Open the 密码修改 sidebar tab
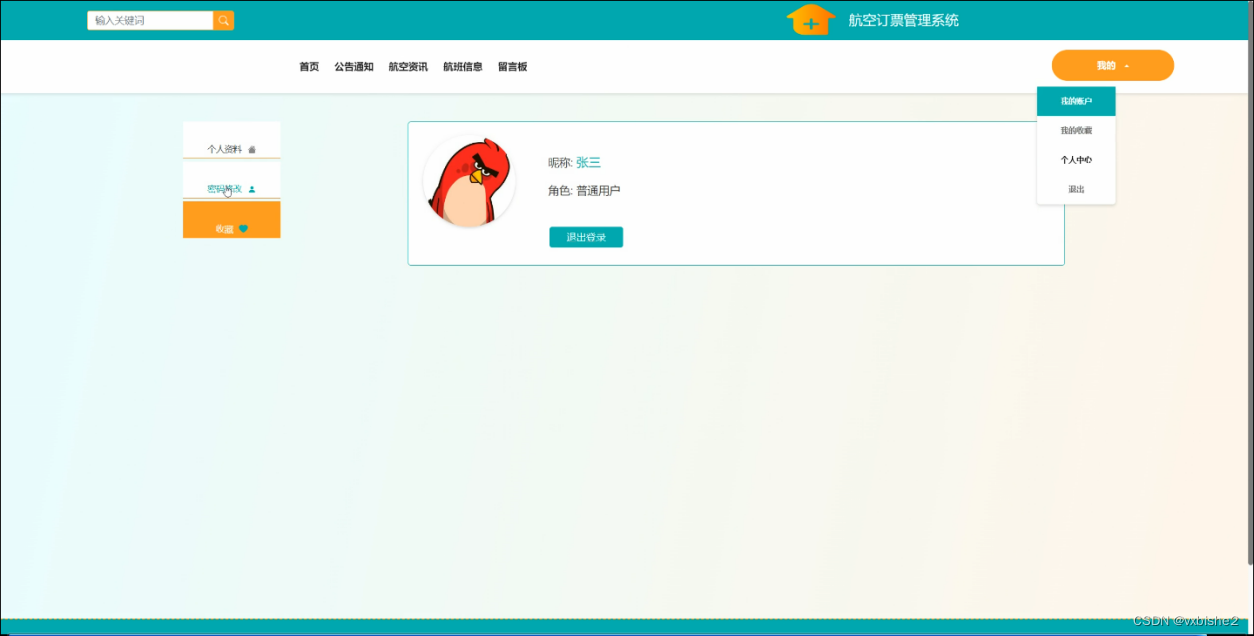1254x636 pixels. (x=232, y=180)
